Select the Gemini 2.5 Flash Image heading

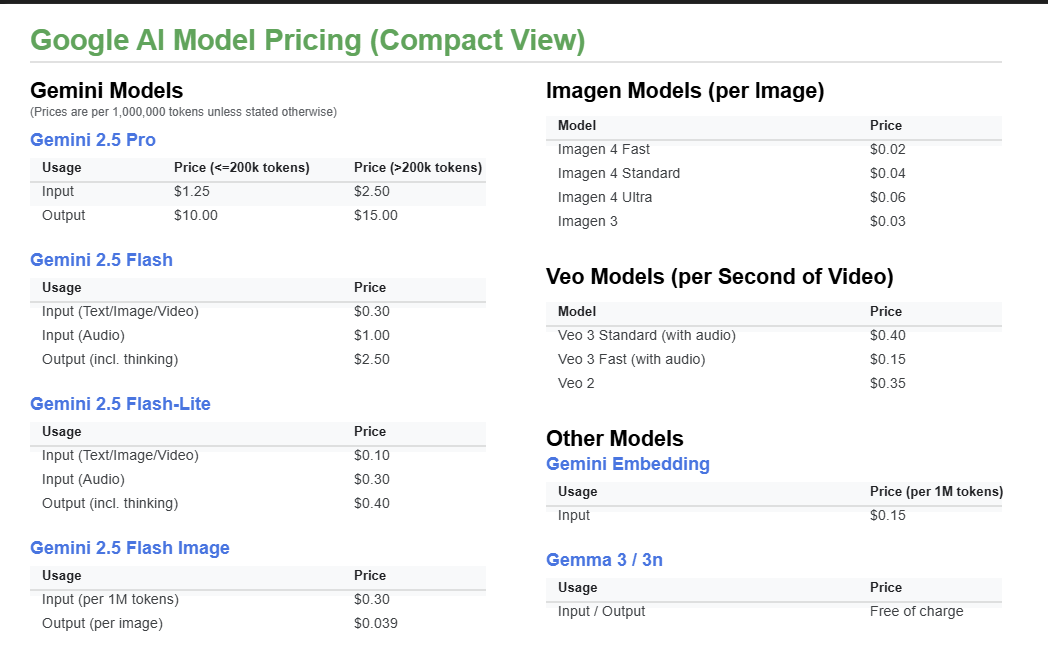[x=130, y=548]
